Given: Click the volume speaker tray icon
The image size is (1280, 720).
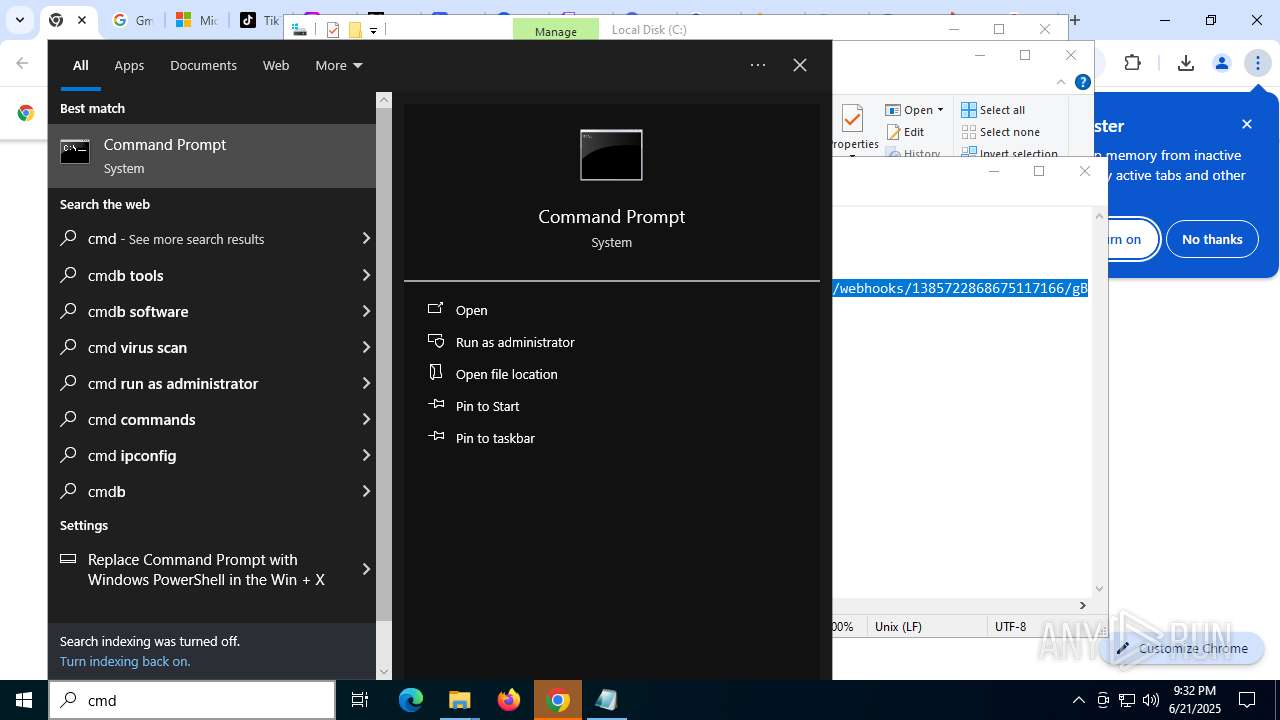Looking at the screenshot, I should click(x=1150, y=700).
